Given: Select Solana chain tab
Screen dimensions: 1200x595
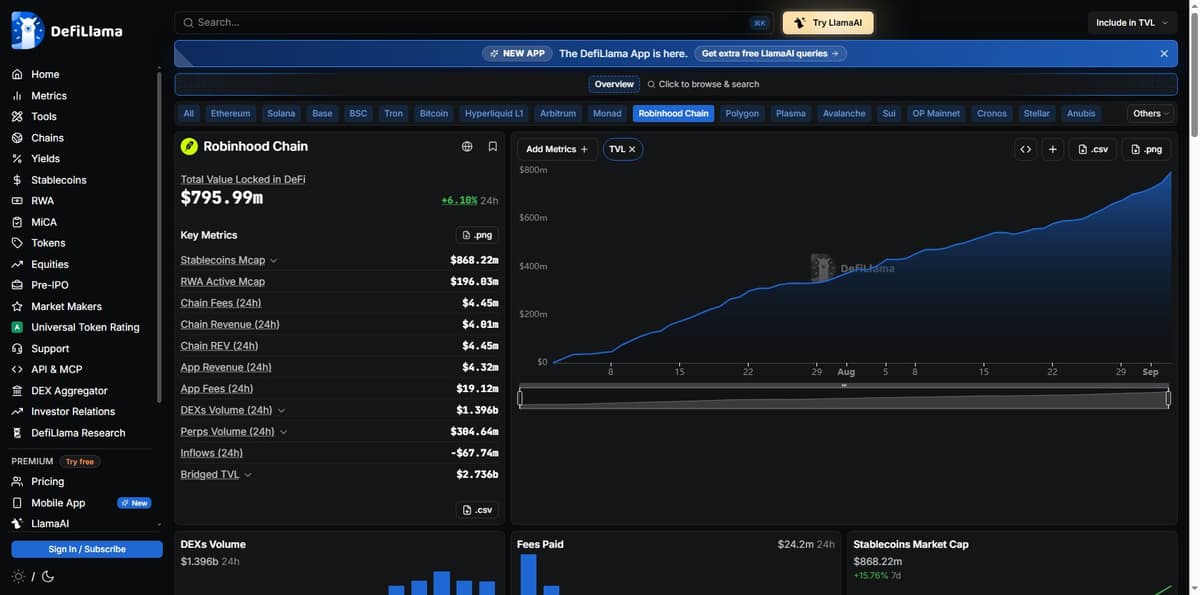Looking at the screenshot, I should point(281,113).
